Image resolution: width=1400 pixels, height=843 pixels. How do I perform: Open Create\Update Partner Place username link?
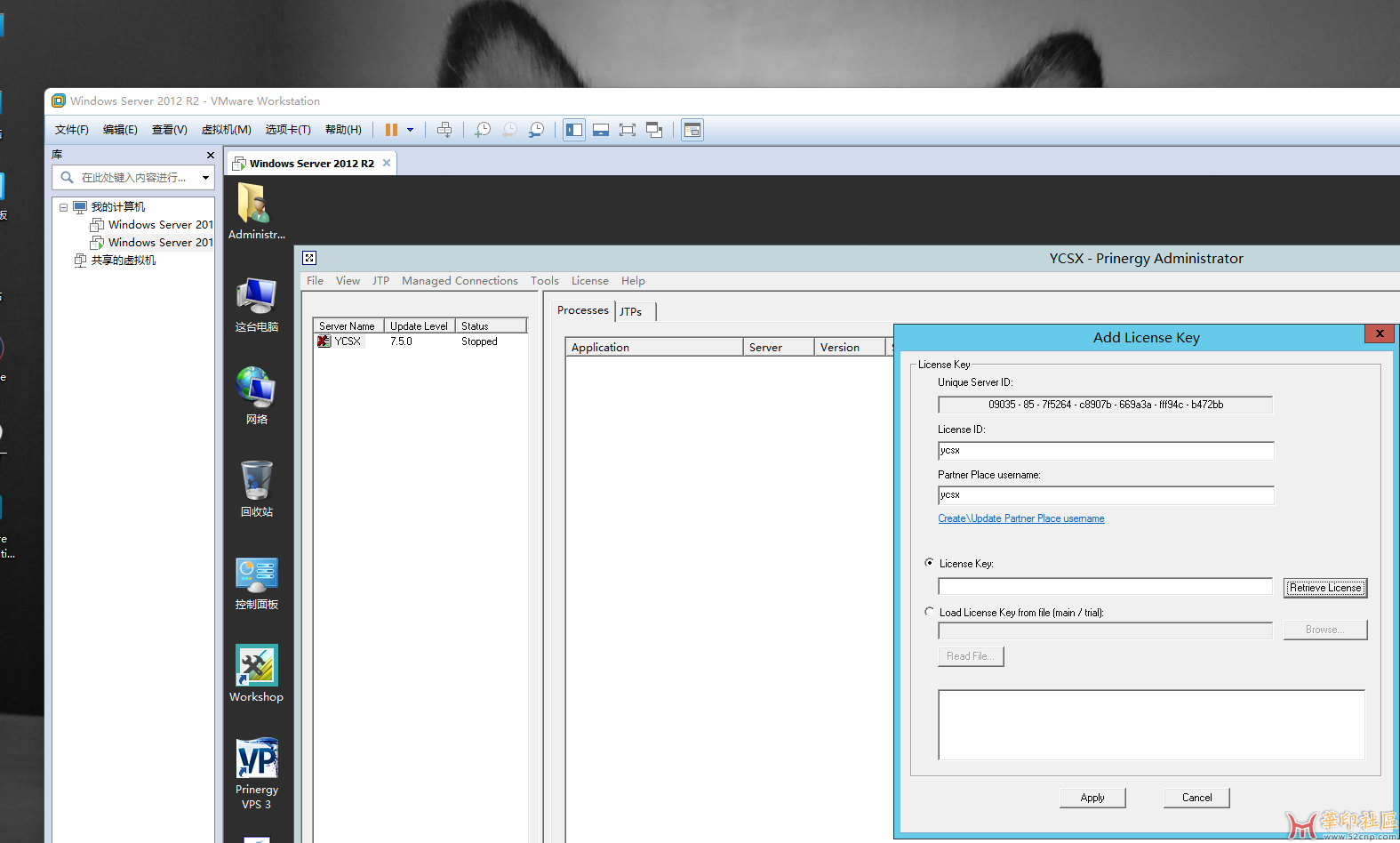pyautogui.click(x=1021, y=518)
